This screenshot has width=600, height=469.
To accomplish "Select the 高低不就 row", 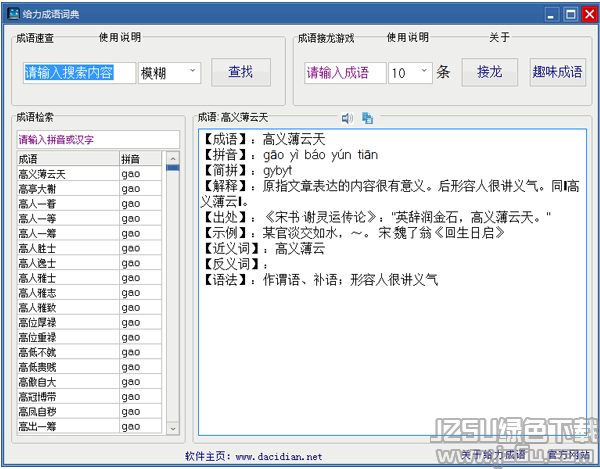I will click(90, 352).
